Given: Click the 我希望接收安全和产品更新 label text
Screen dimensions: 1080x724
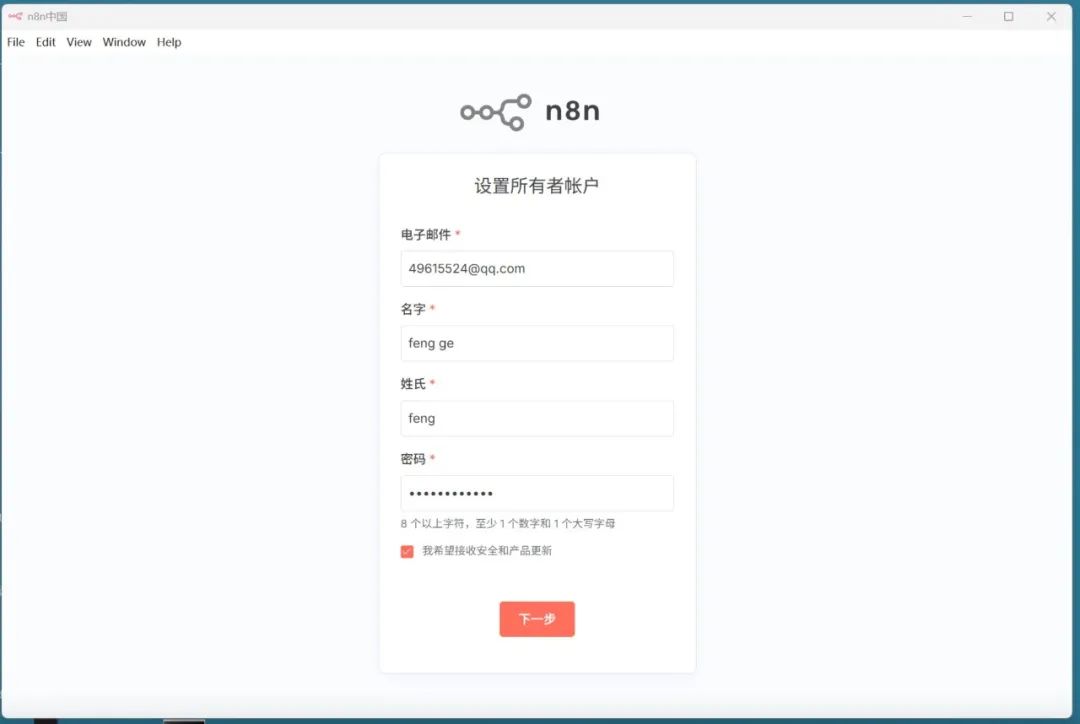Looking at the screenshot, I should point(487,550).
